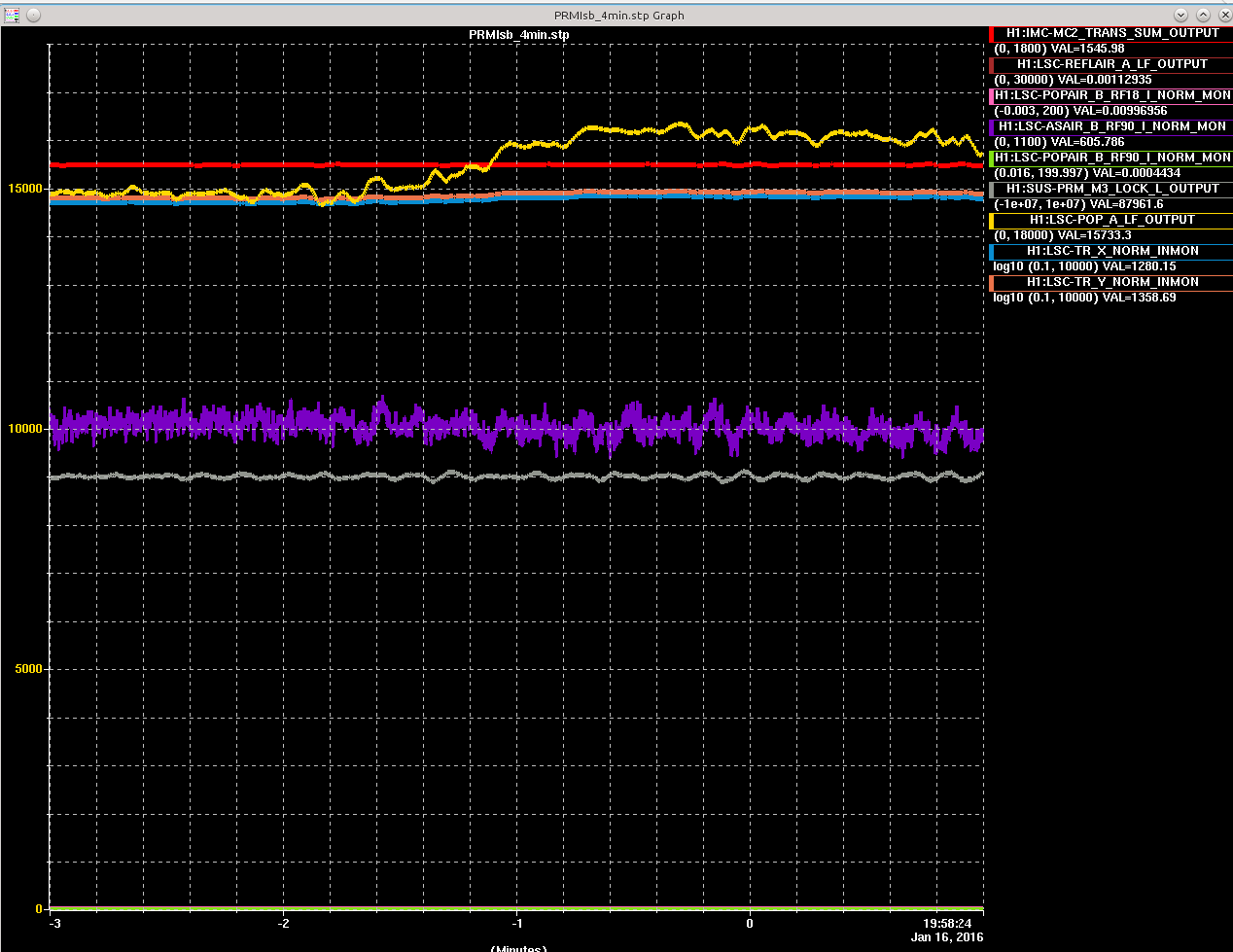Choose the H1:LSC-POPAIR_B_RF18_I_NORM_MON curve label

[1112, 95]
